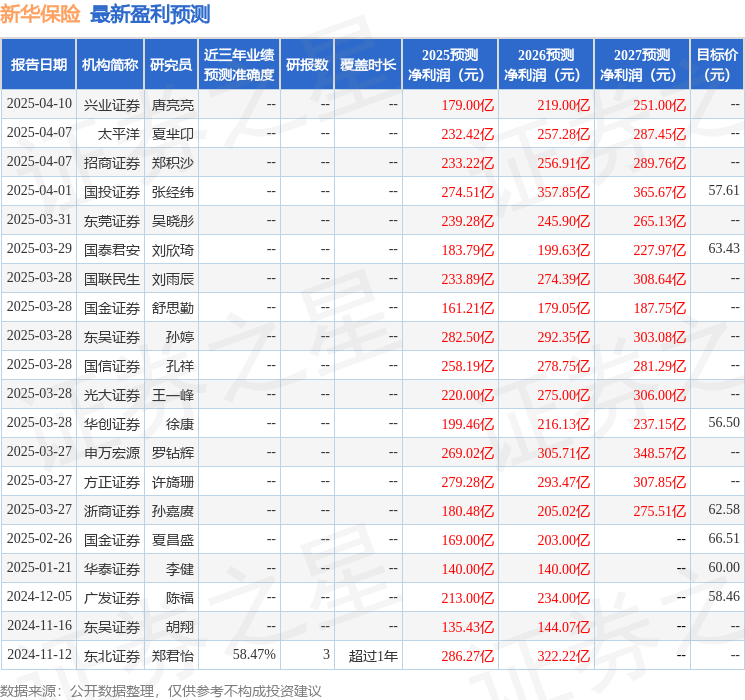Click the 华泰证券 institution cell
The width and height of the screenshot is (745, 700).
point(112,569)
